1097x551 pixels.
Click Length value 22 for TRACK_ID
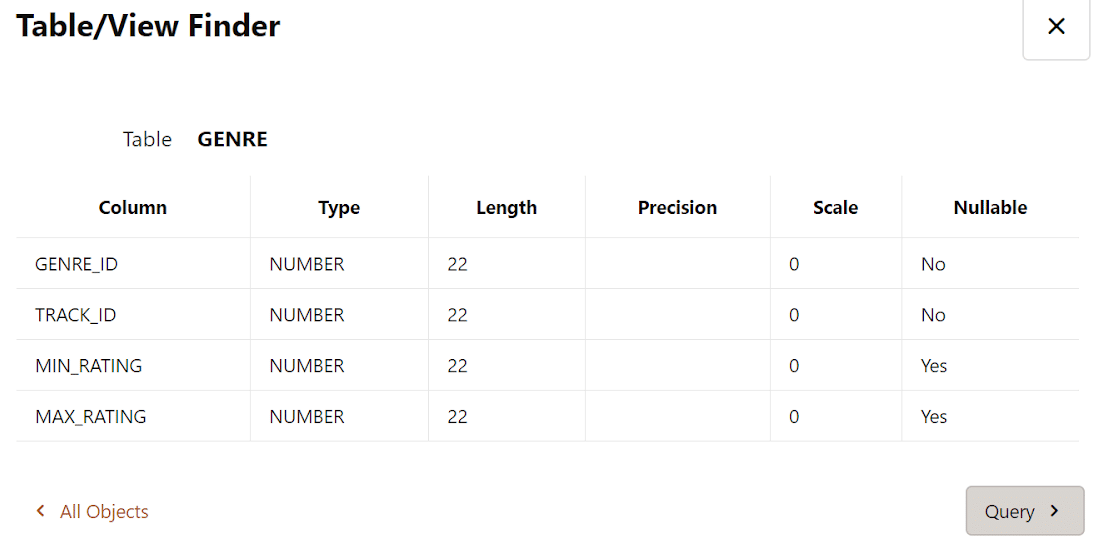click(x=458, y=315)
